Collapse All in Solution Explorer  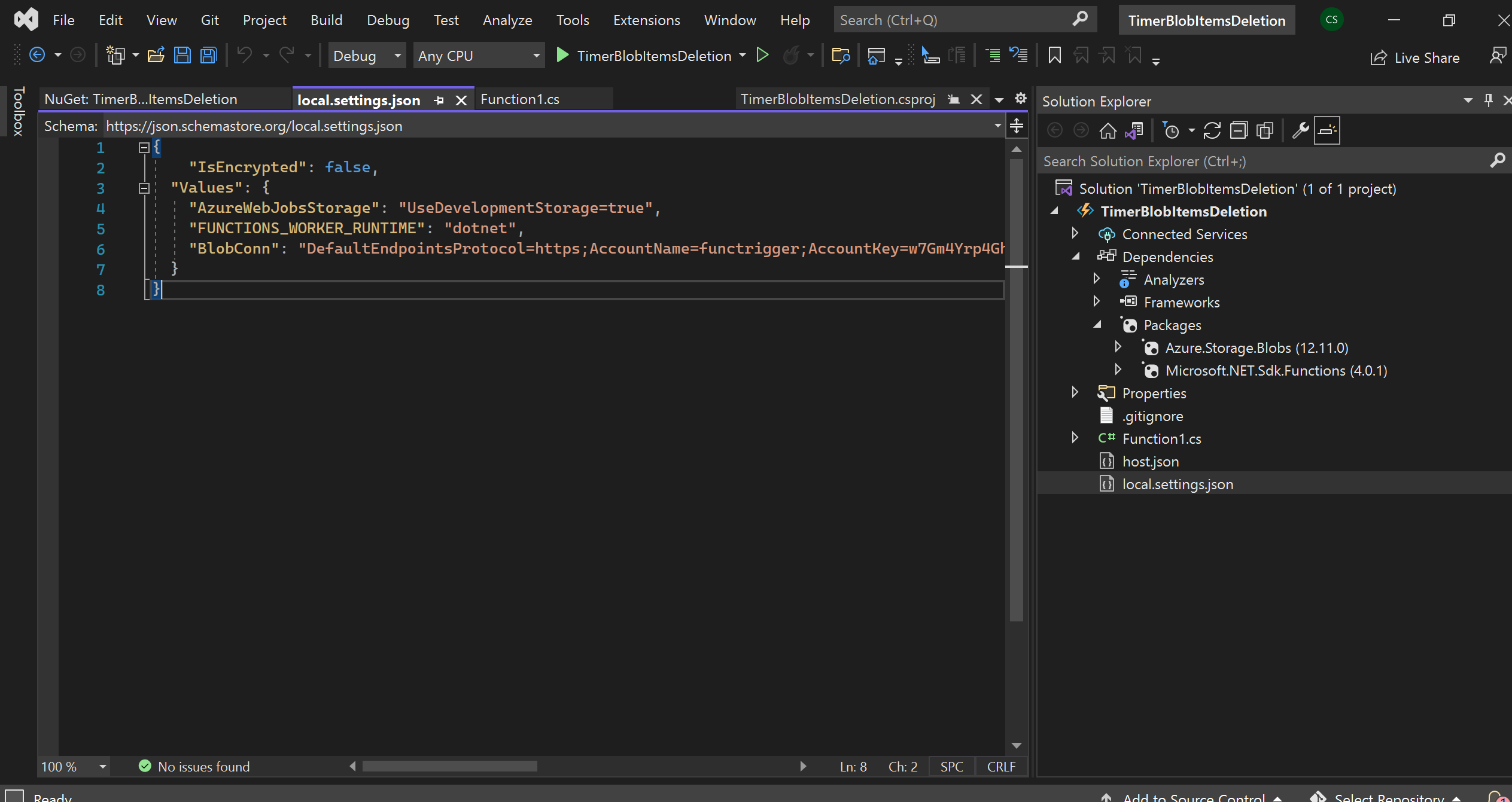1239,130
